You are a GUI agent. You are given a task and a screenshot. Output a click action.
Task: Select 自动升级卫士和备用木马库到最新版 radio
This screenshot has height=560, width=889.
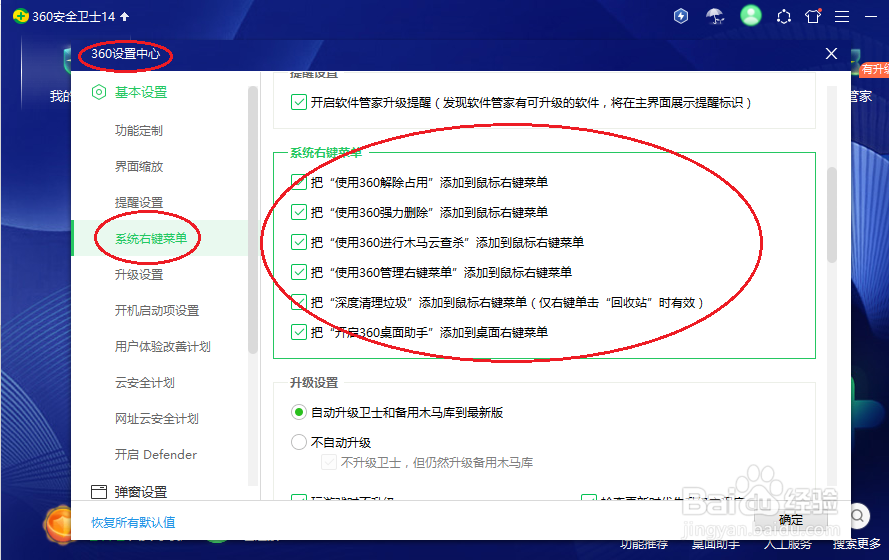coord(299,412)
